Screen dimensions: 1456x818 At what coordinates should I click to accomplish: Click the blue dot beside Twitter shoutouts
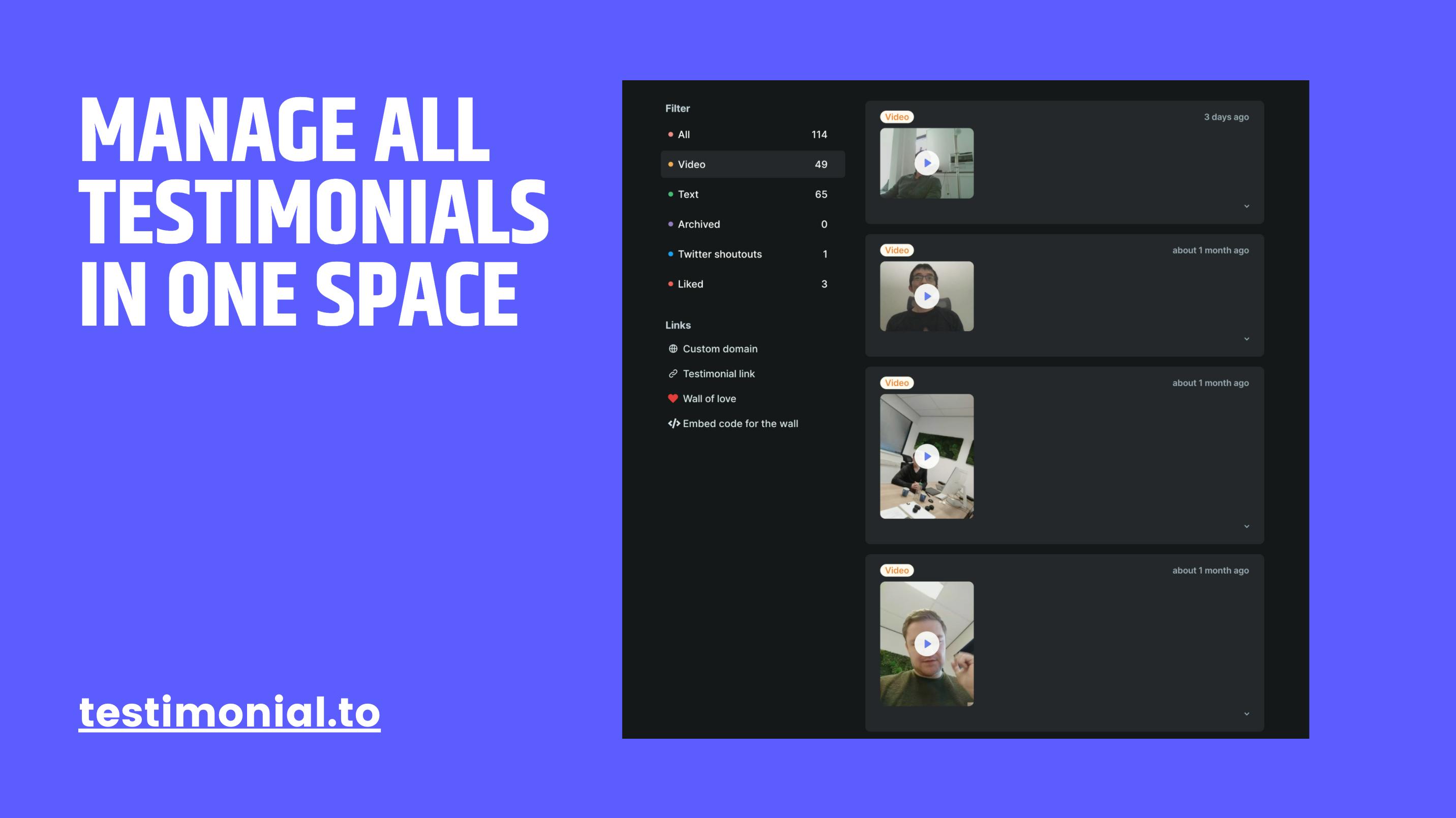pos(671,254)
